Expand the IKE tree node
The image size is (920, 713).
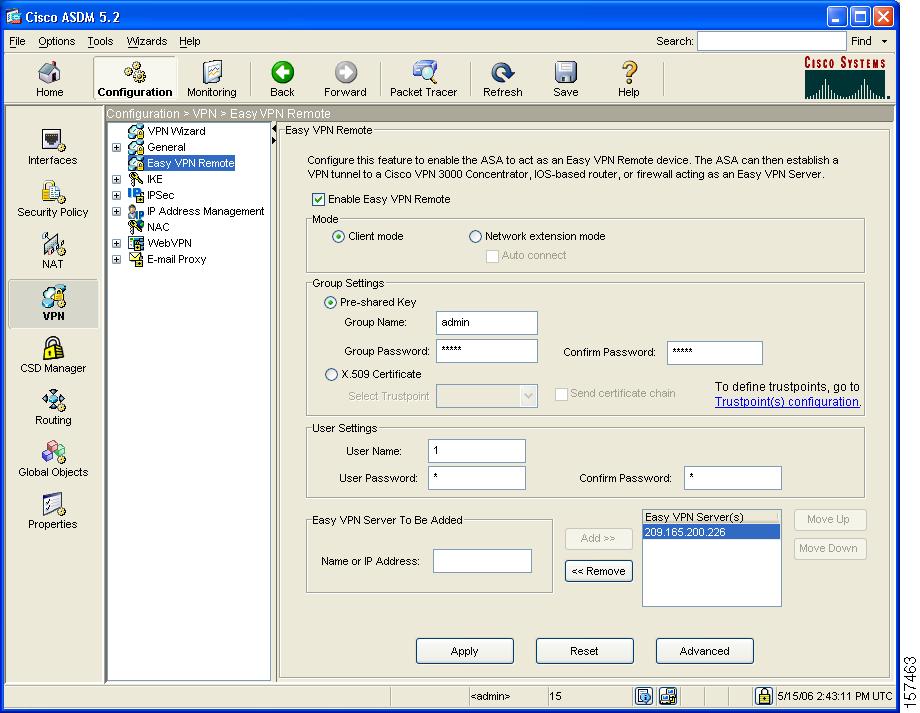(117, 180)
